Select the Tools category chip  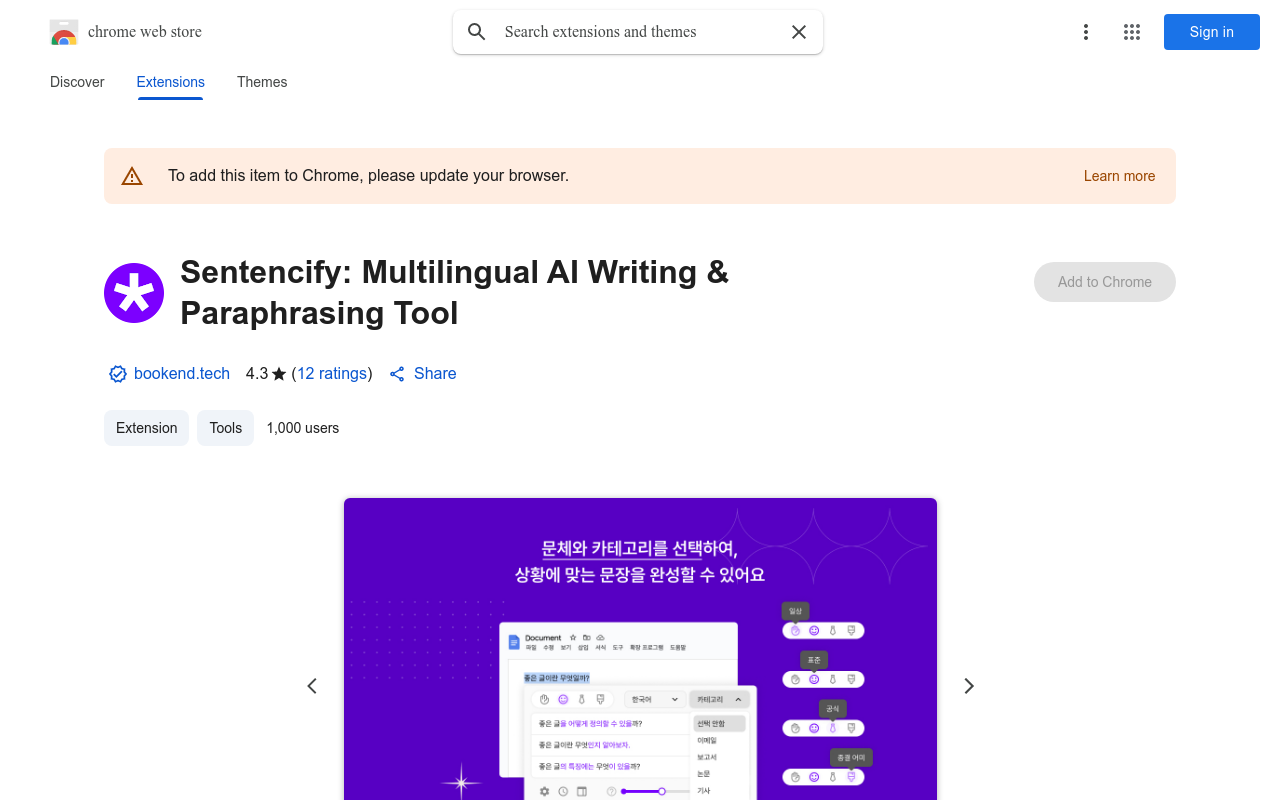(225, 427)
